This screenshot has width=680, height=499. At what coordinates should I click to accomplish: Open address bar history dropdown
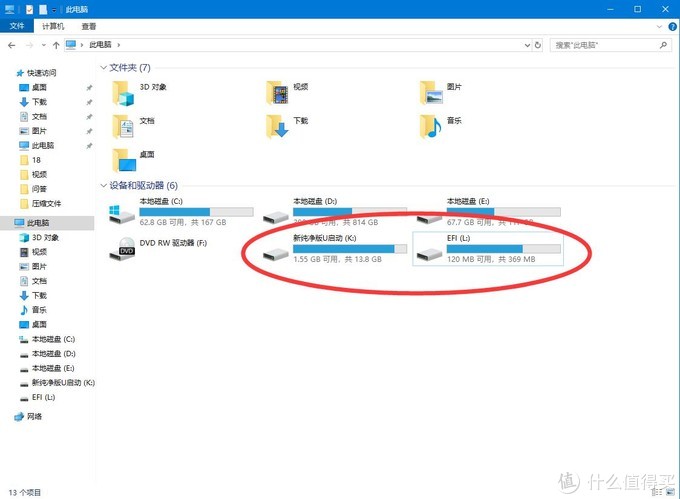(527, 45)
